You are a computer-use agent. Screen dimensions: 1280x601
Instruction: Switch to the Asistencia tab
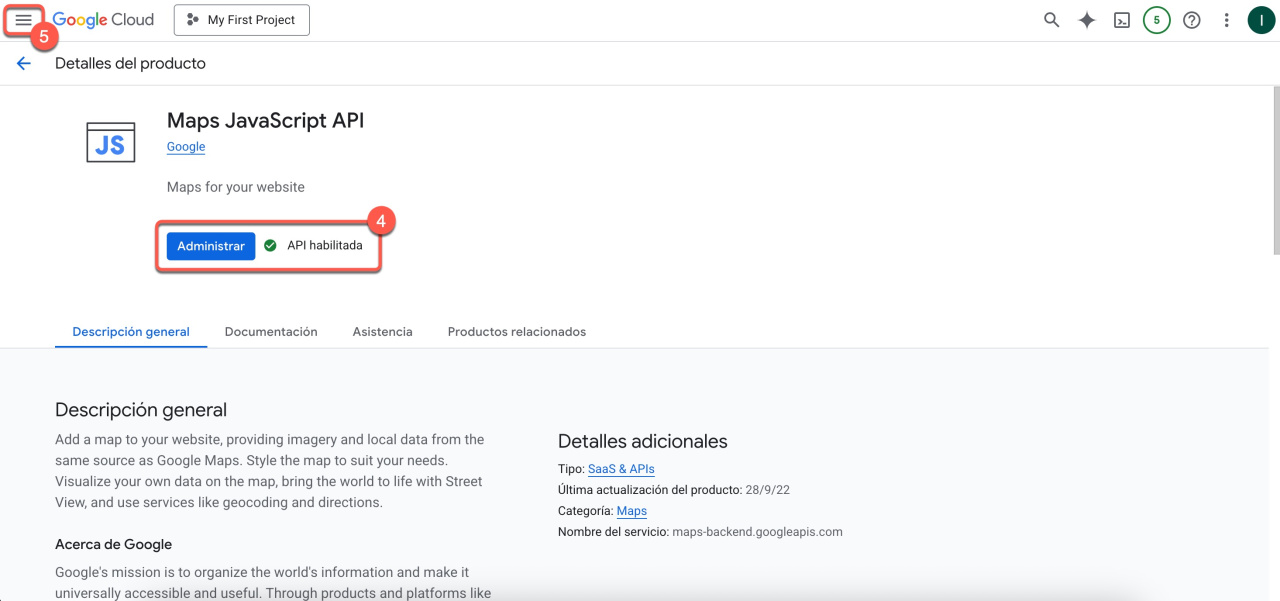point(382,332)
